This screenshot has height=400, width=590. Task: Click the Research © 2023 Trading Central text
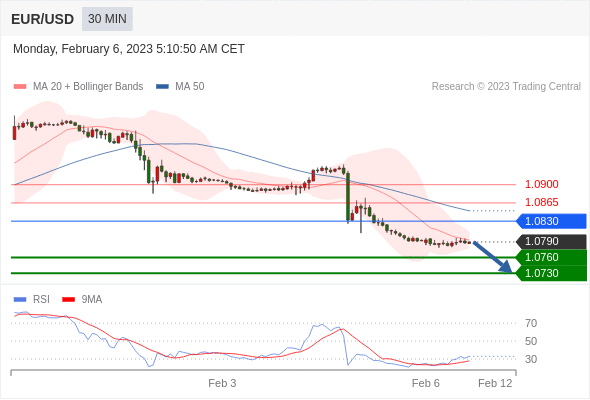point(506,87)
